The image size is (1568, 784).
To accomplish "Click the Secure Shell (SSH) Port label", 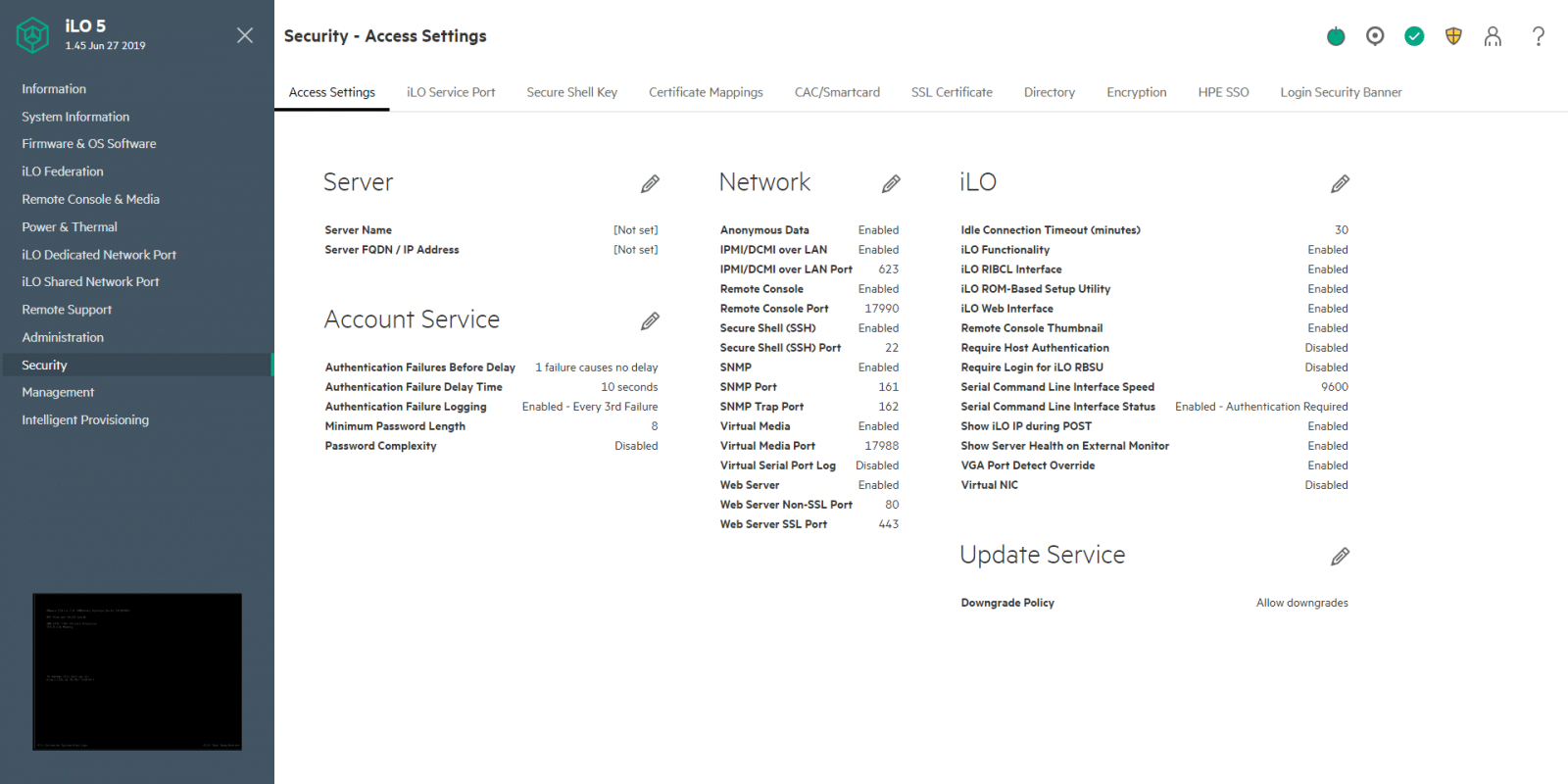I will 780,348.
